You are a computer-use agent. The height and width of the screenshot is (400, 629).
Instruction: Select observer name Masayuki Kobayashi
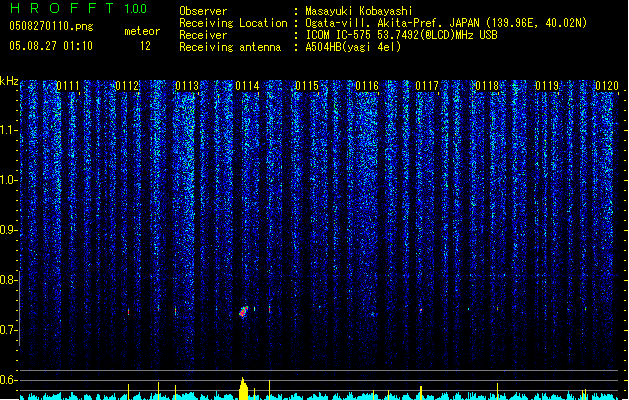pyautogui.click(x=359, y=11)
